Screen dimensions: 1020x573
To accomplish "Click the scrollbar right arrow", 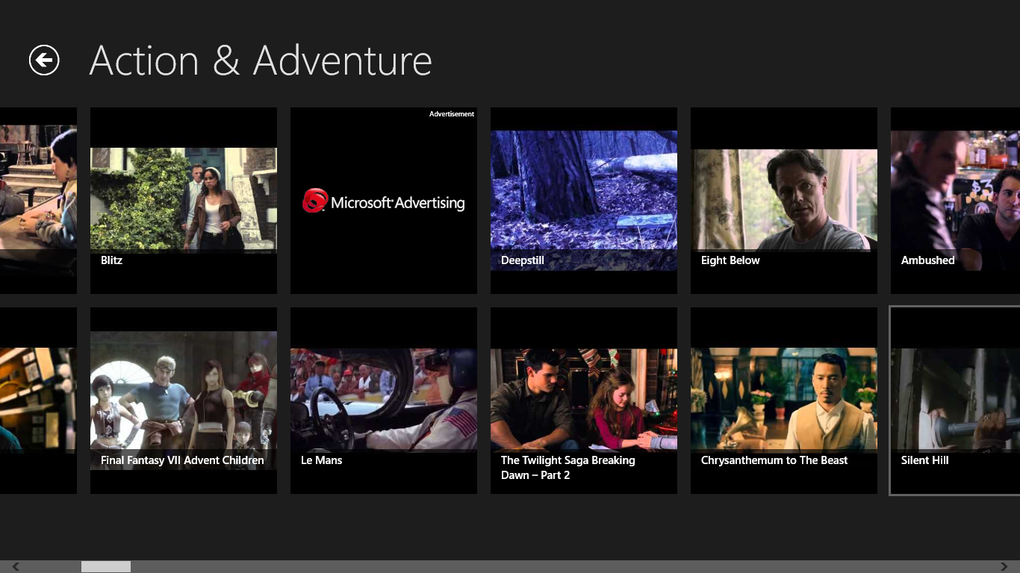I will point(1004,566).
